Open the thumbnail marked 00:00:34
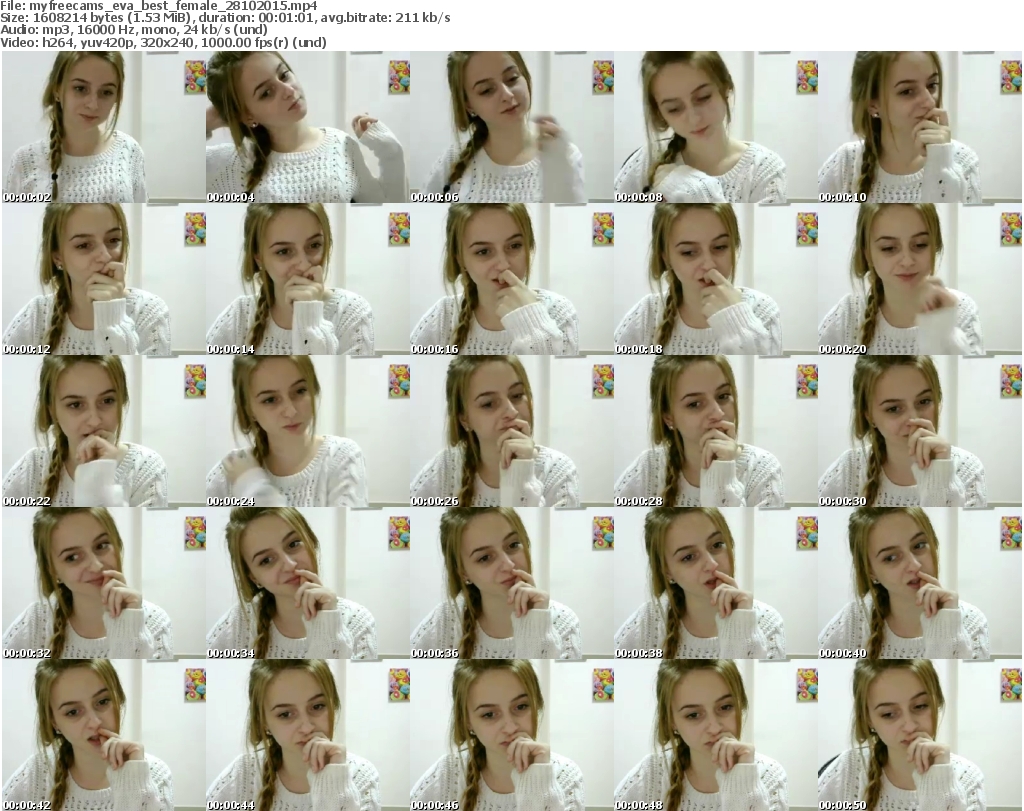The image size is (1024, 811). (x=308, y=583)
